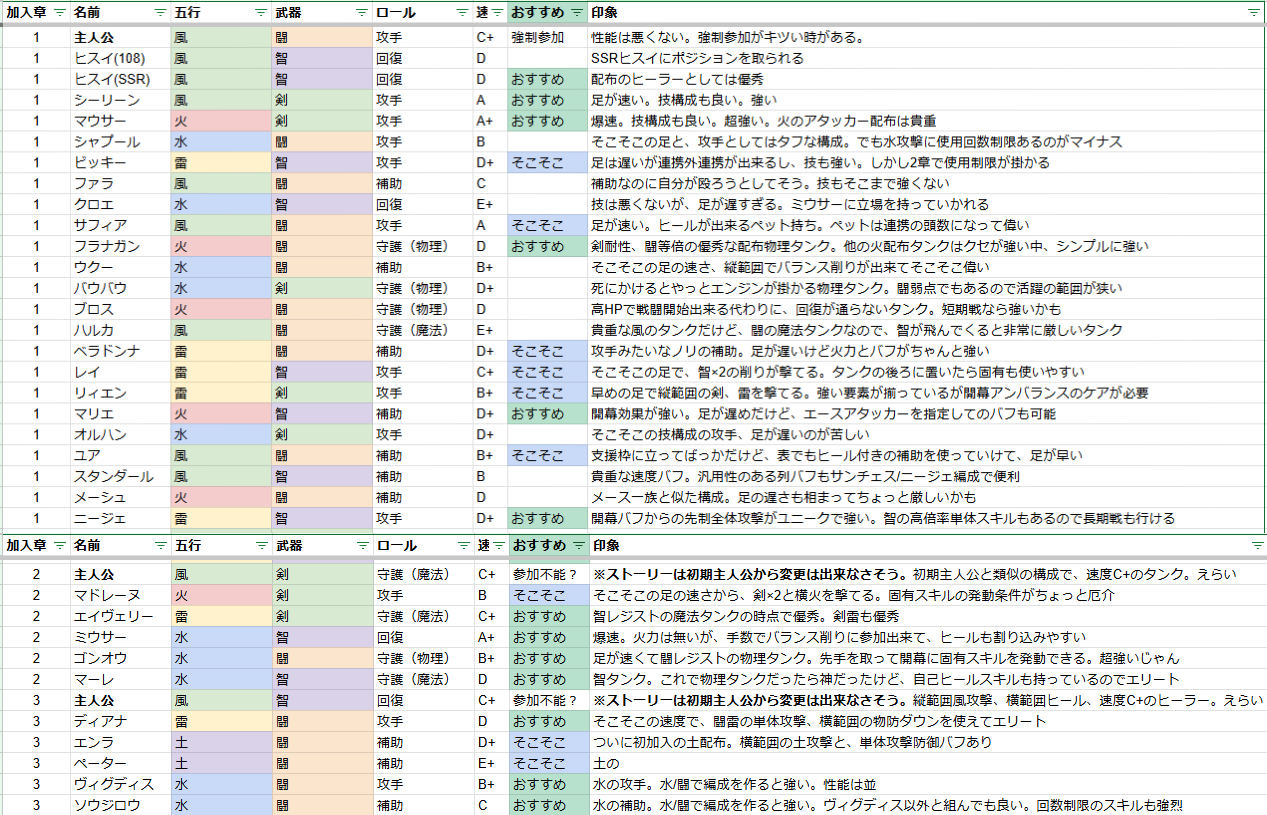Select the マウサー name cell
1267x815 pixels.
(120, 121)
